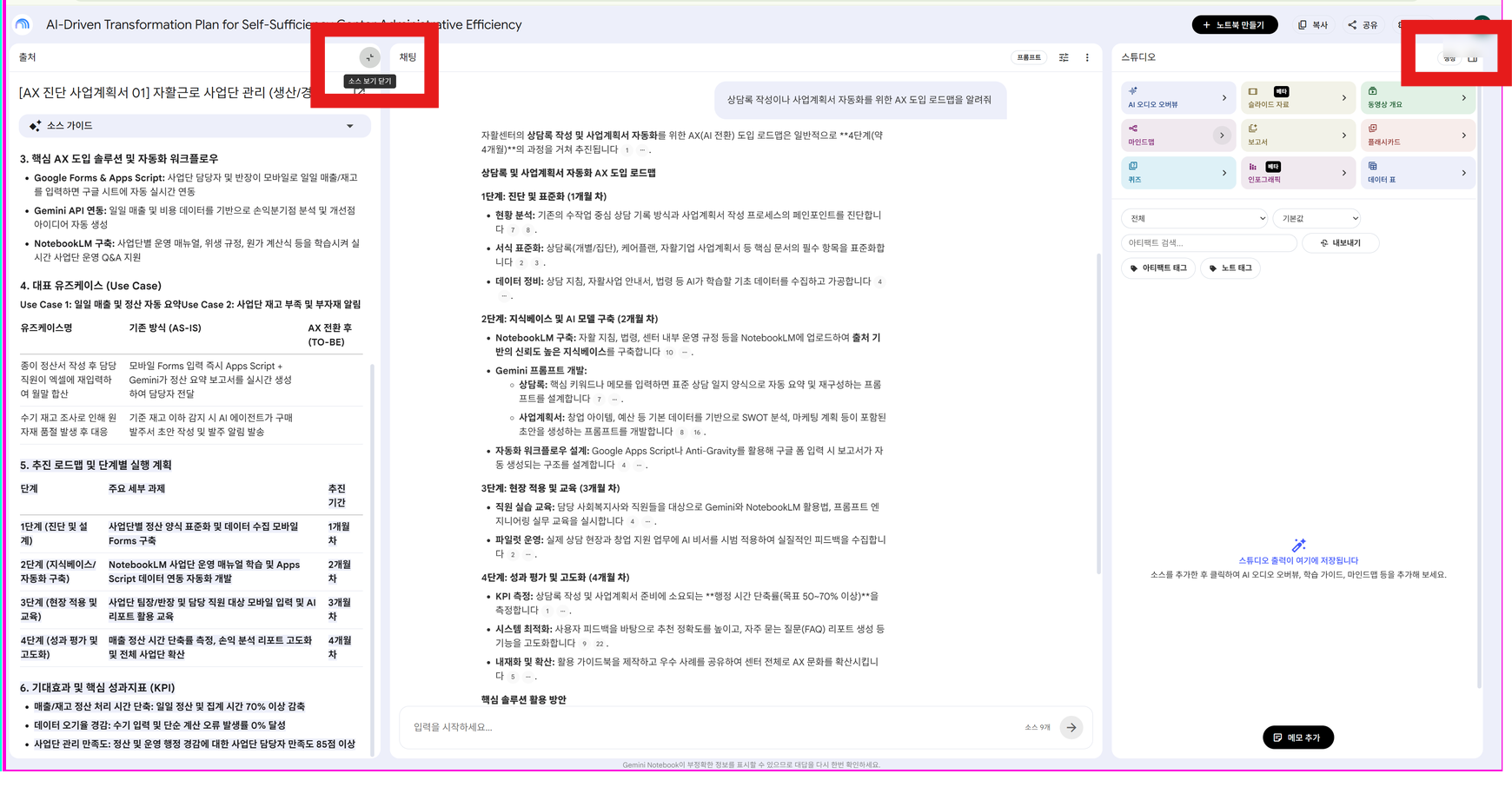
Task: Open the 퀴즈 chevron
Action: click(1224, 173)
